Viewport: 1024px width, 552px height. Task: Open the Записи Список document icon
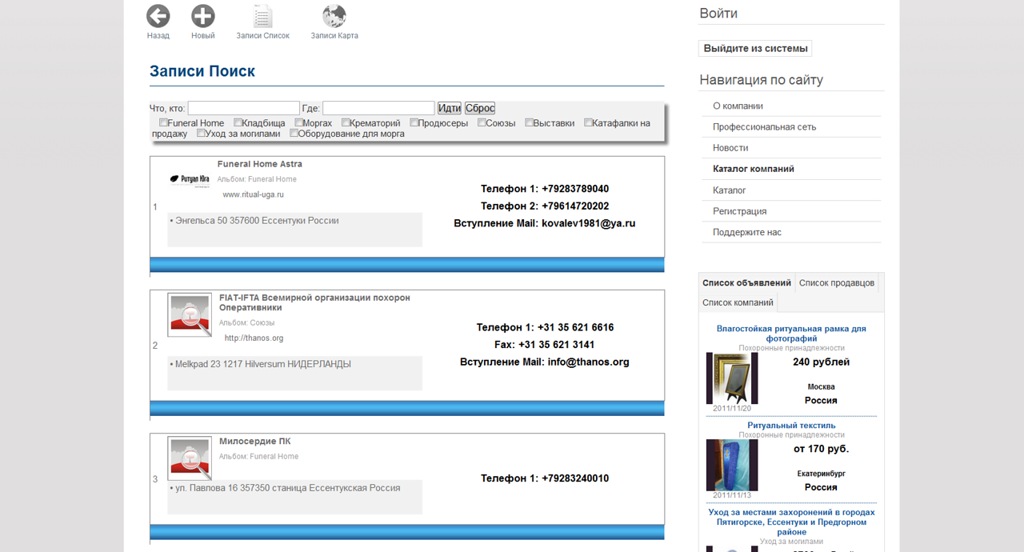(x=263, y=16)
